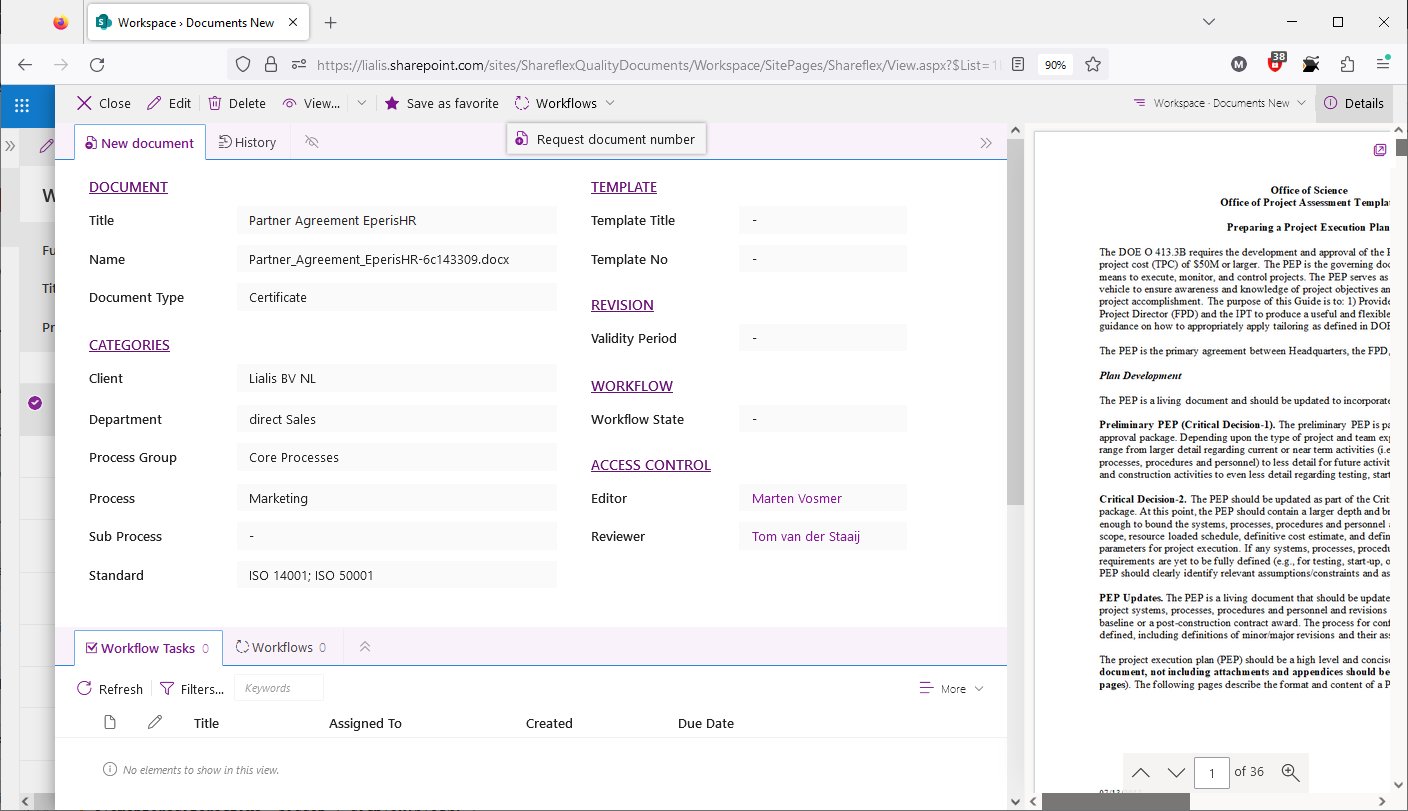1408x811 pixels.
Task: Click the 90% zoom level badge
Action: point(1054,64)
